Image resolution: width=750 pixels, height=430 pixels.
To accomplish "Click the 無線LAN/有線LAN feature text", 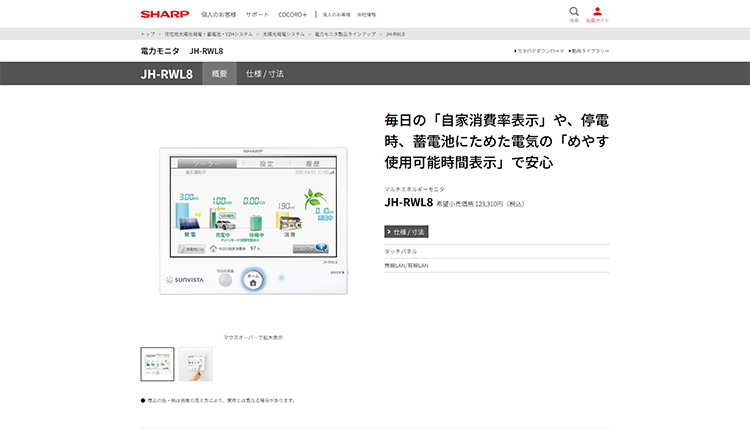I will [406, 265].
